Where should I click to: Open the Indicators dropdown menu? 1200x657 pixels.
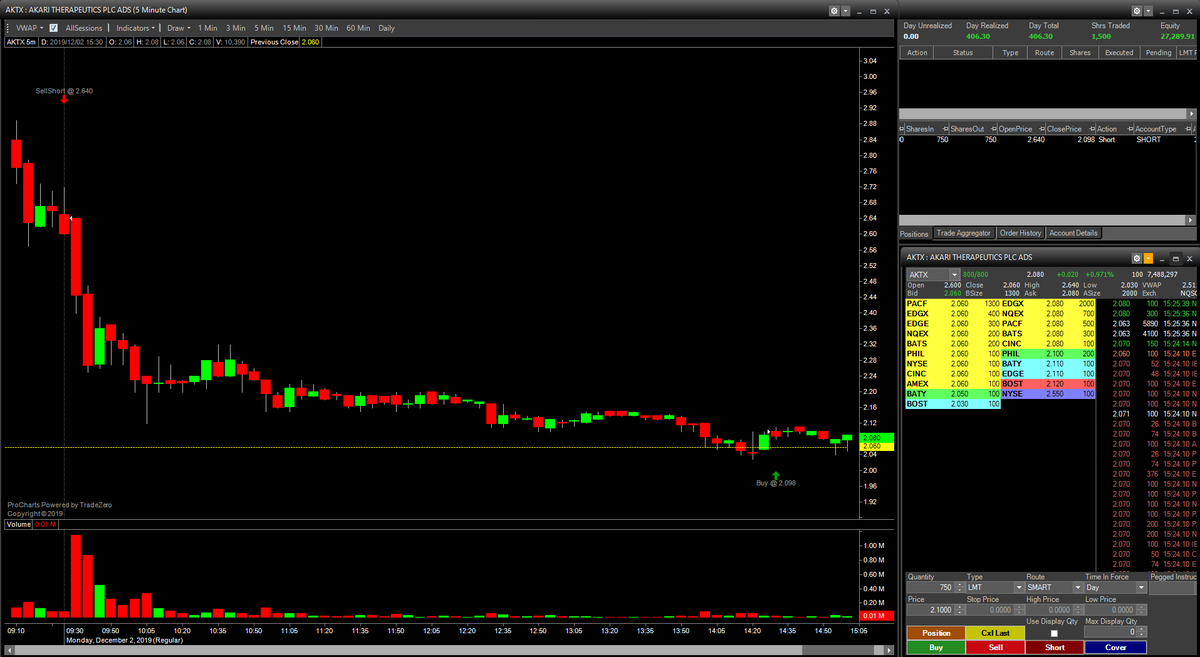pyautogui.click(x=135, y=28)
